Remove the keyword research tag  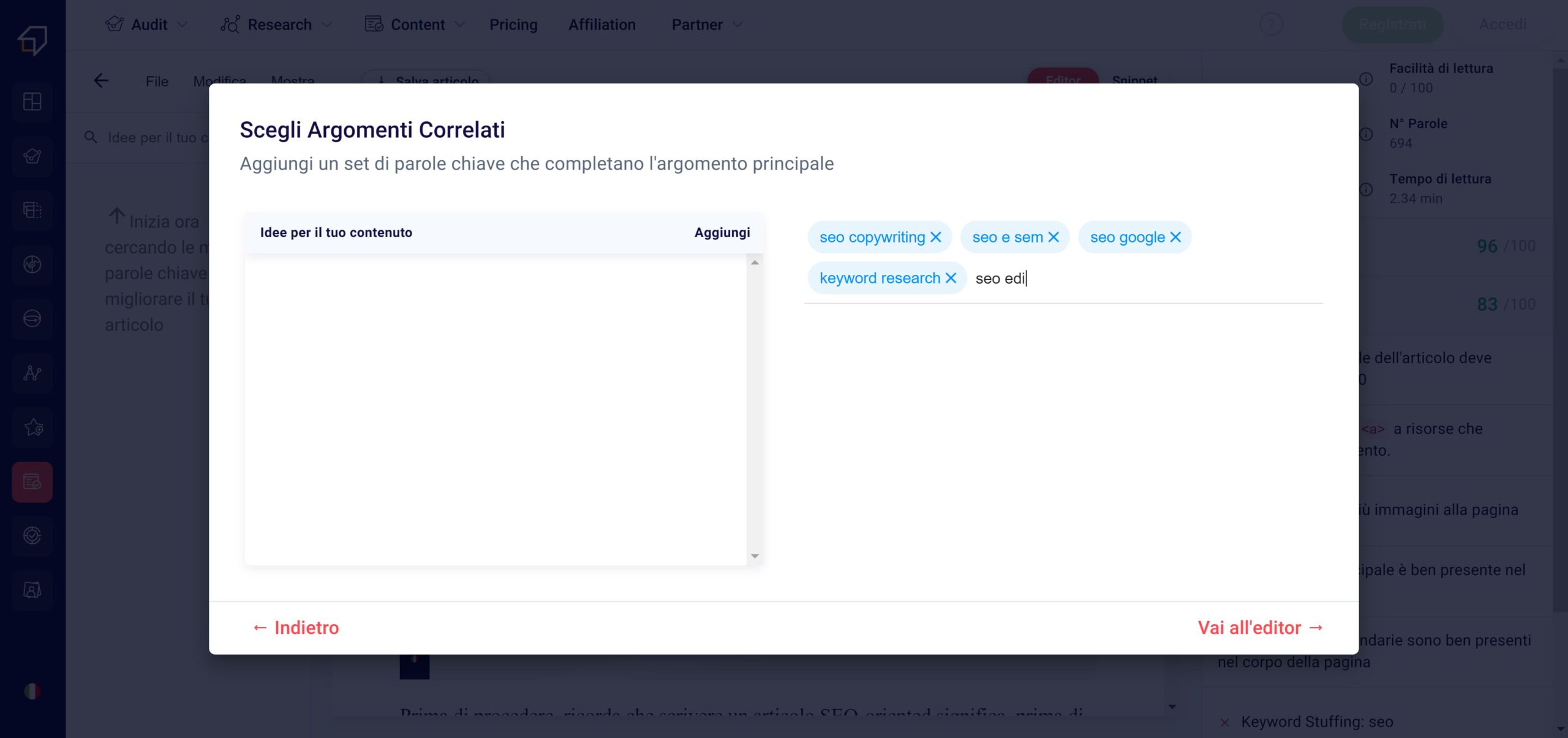pos(951,278)
